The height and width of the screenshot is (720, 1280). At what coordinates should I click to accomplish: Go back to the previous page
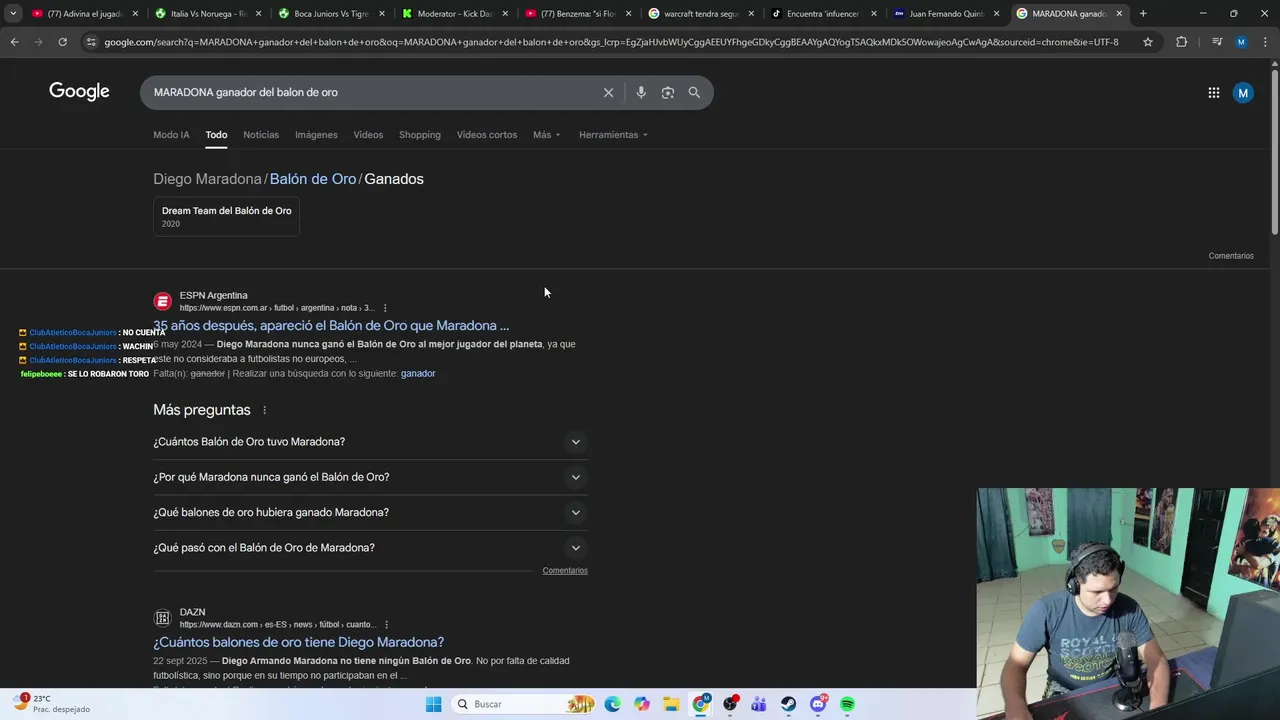pyautogui.click(x=14, y=42)
